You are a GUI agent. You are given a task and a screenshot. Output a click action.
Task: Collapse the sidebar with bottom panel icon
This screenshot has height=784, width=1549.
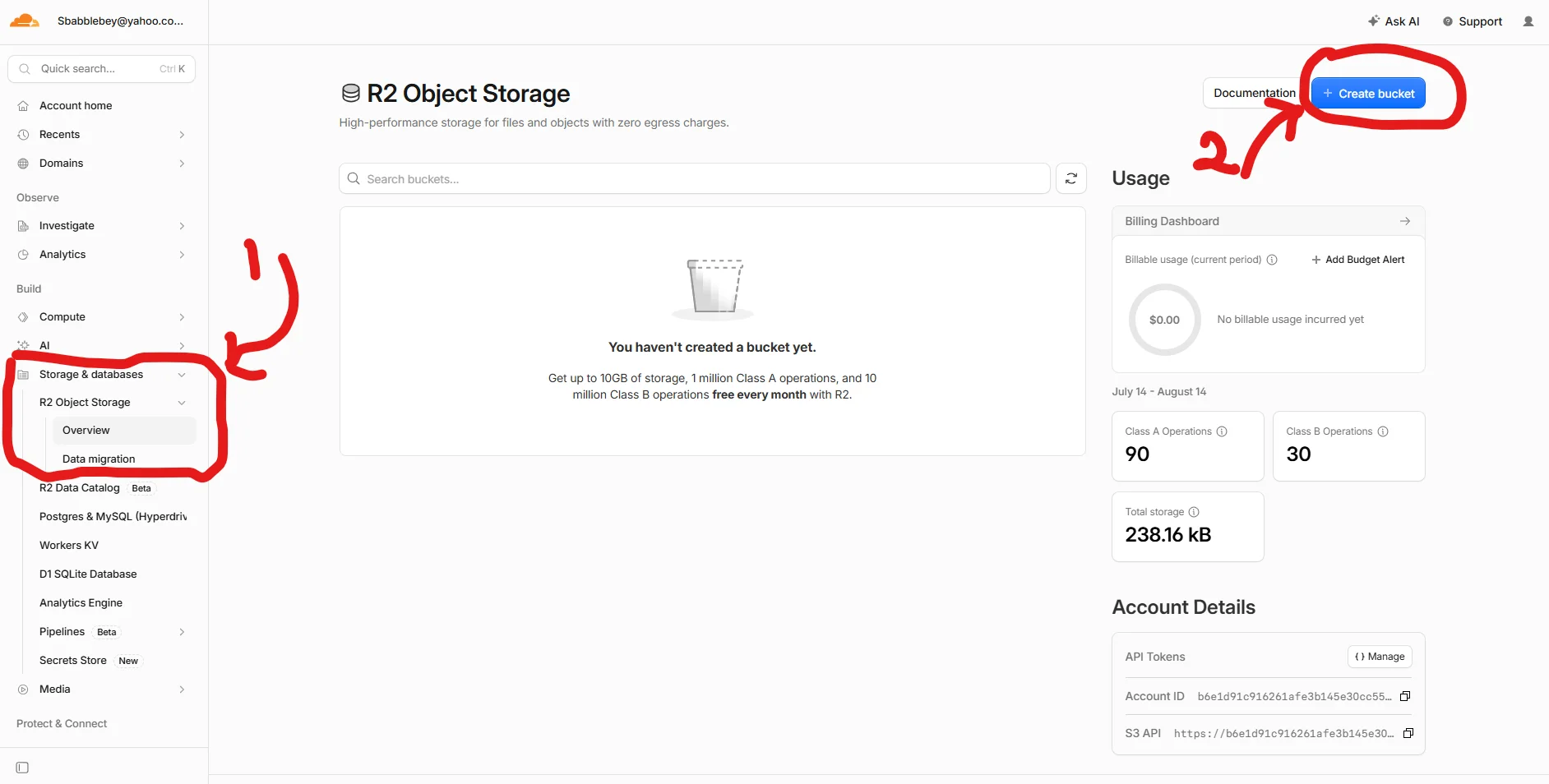tap(22, 768)
